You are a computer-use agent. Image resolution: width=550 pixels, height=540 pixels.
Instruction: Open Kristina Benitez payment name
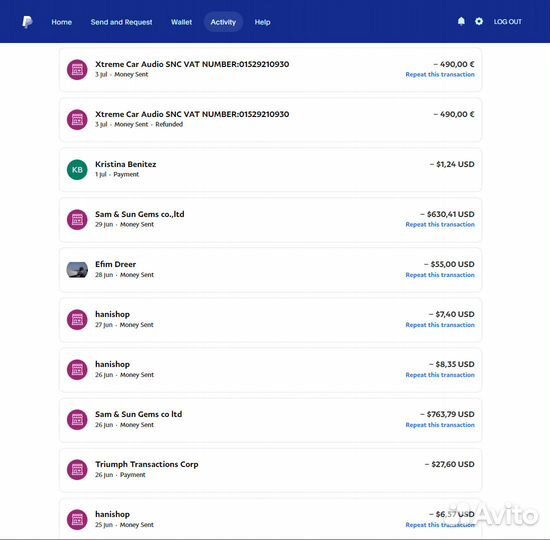126,164
